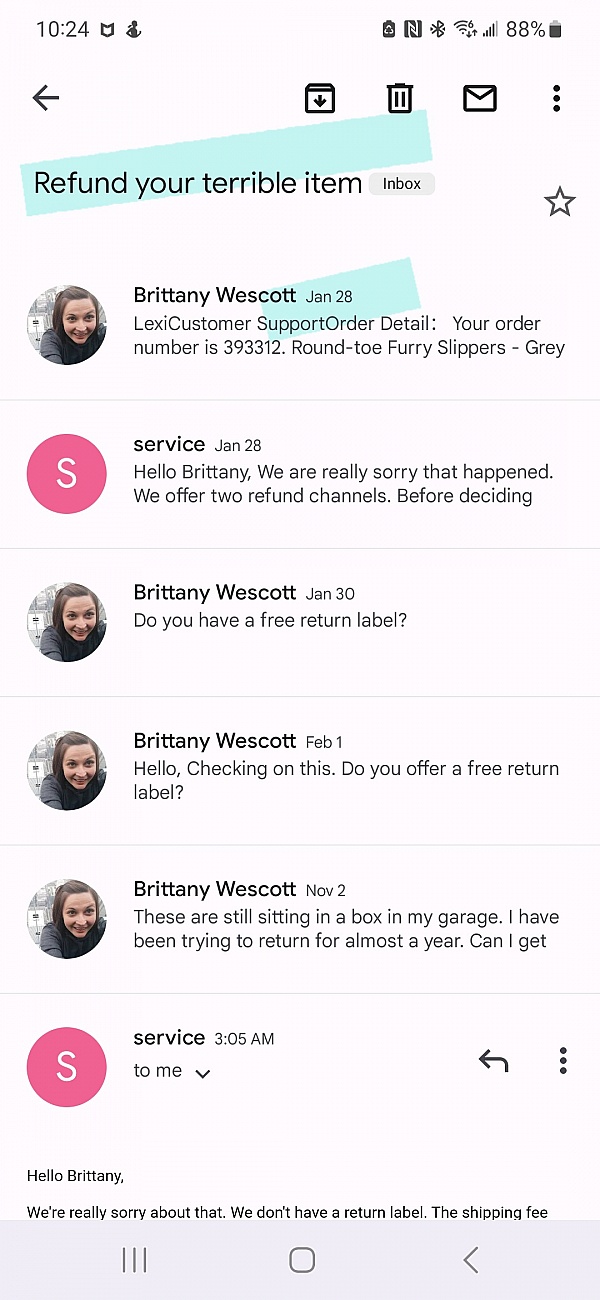Screen dimensions: 600x1300
Task: Tap the Android system back chevron
Action: tap(471, 1260)
